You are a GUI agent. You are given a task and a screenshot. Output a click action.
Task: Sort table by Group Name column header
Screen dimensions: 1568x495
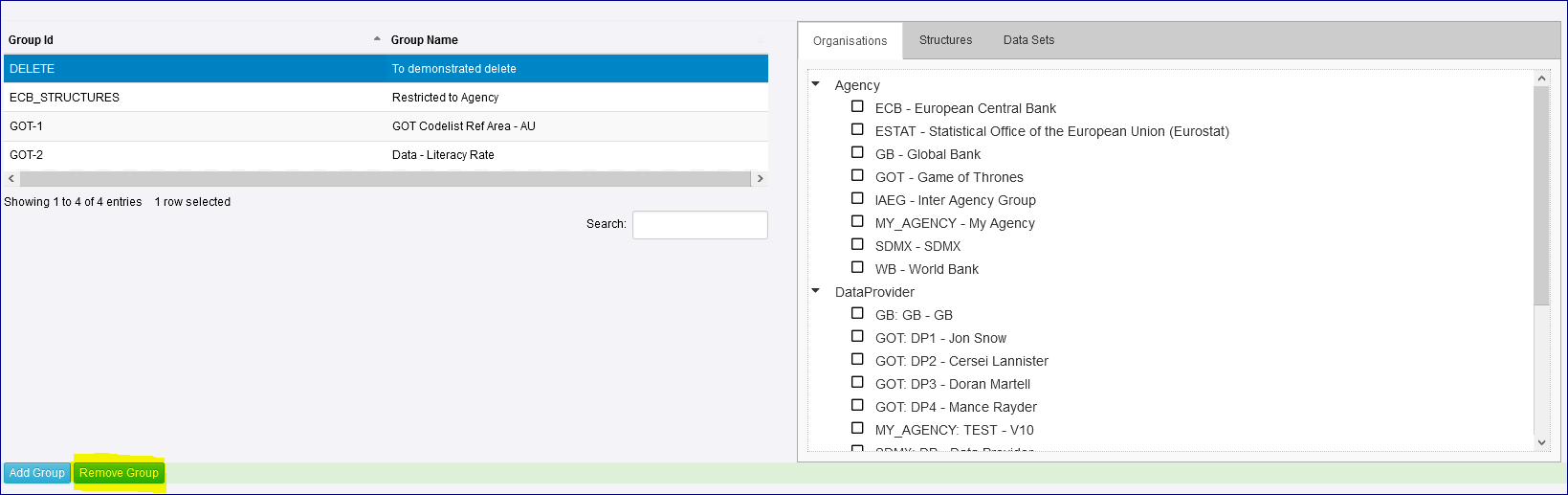tap(425, 40)
